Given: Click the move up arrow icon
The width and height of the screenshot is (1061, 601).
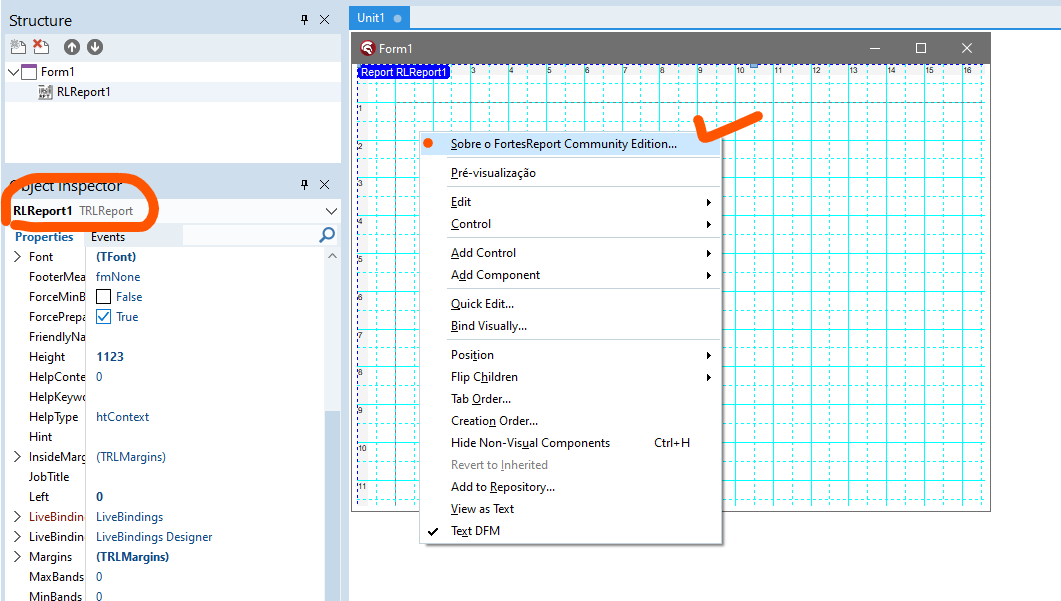Looking at the screenshot, I should 72,47.
